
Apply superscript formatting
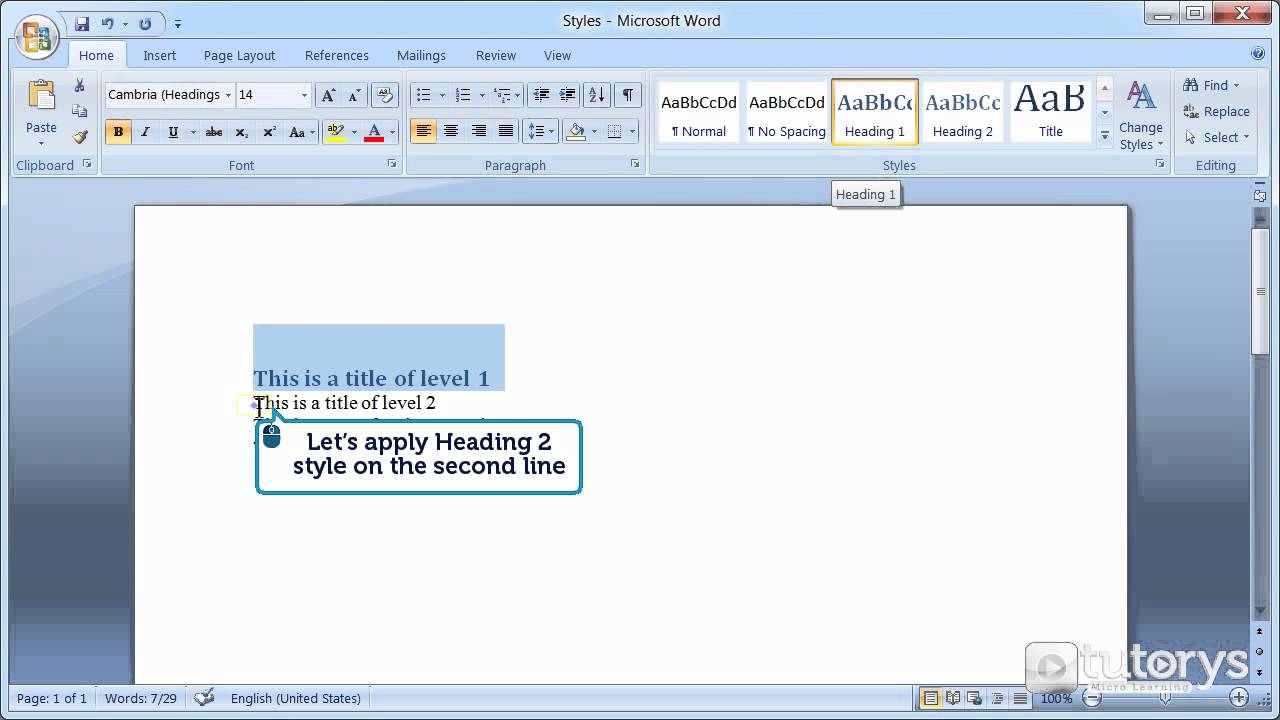coord(269,132)
